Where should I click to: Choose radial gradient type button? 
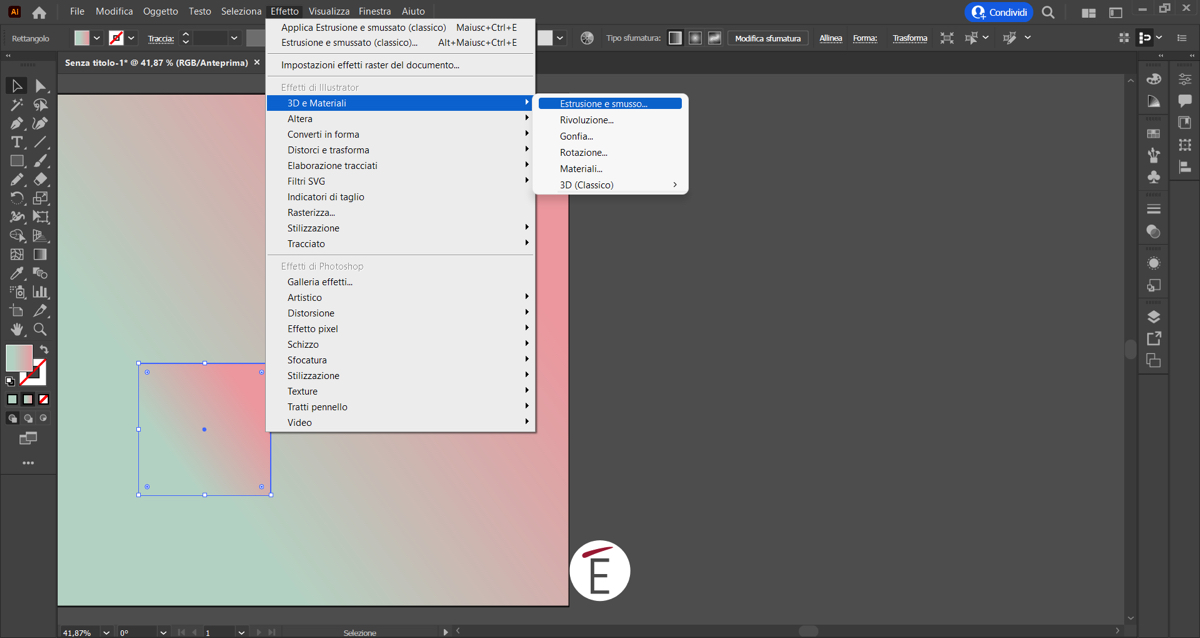[695, 38]
